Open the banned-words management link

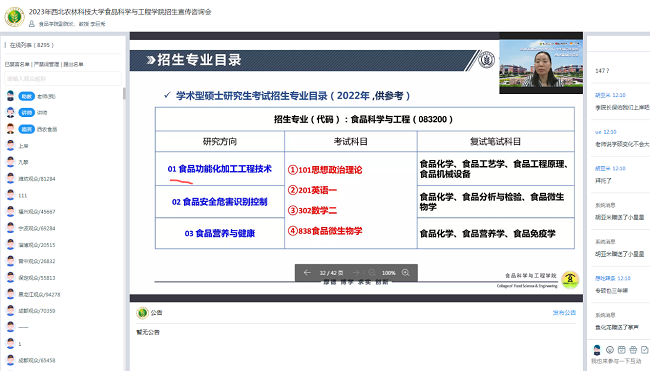(x=46, y=64)
